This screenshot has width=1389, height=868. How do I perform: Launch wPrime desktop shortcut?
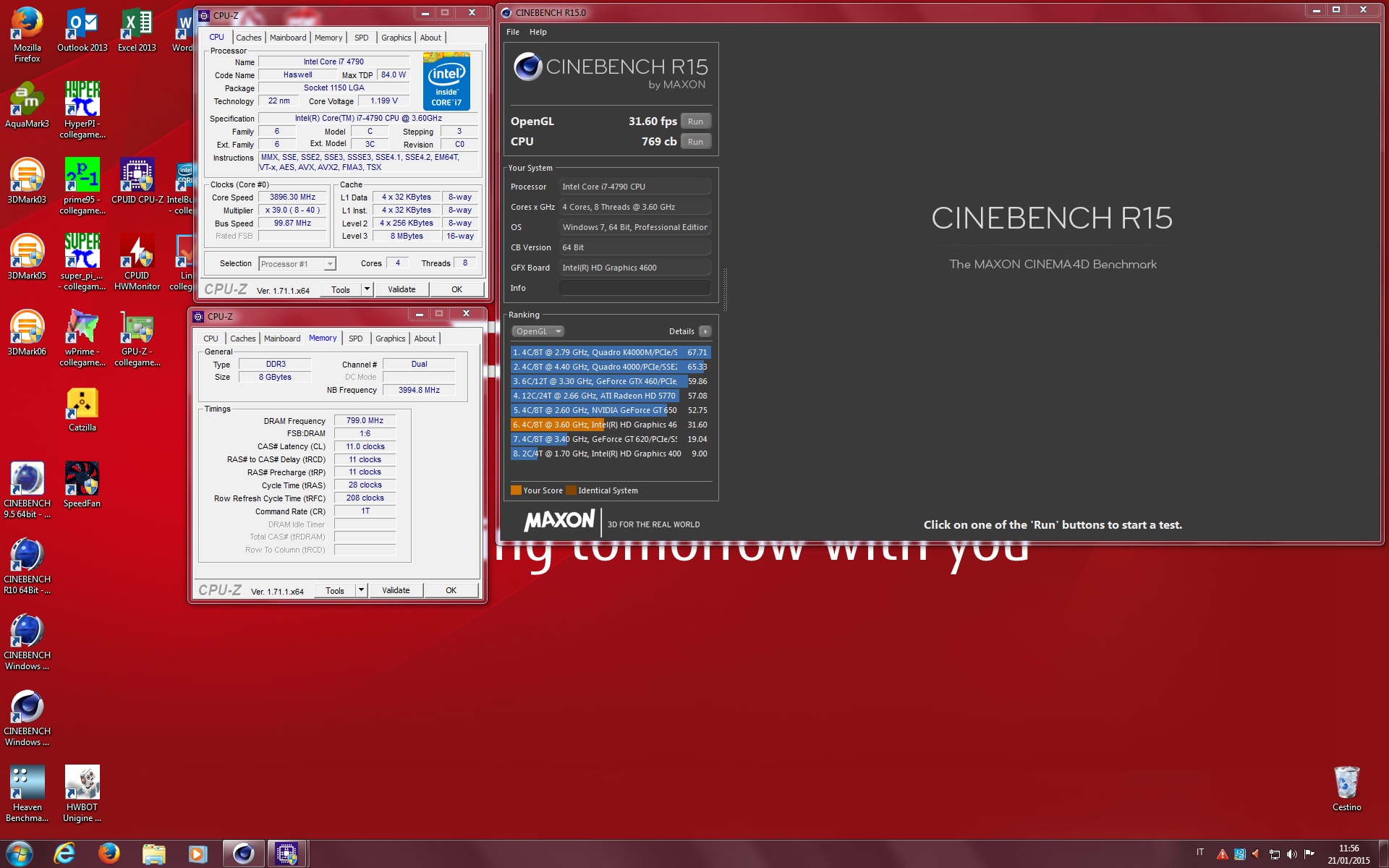[x=82, y=338]
